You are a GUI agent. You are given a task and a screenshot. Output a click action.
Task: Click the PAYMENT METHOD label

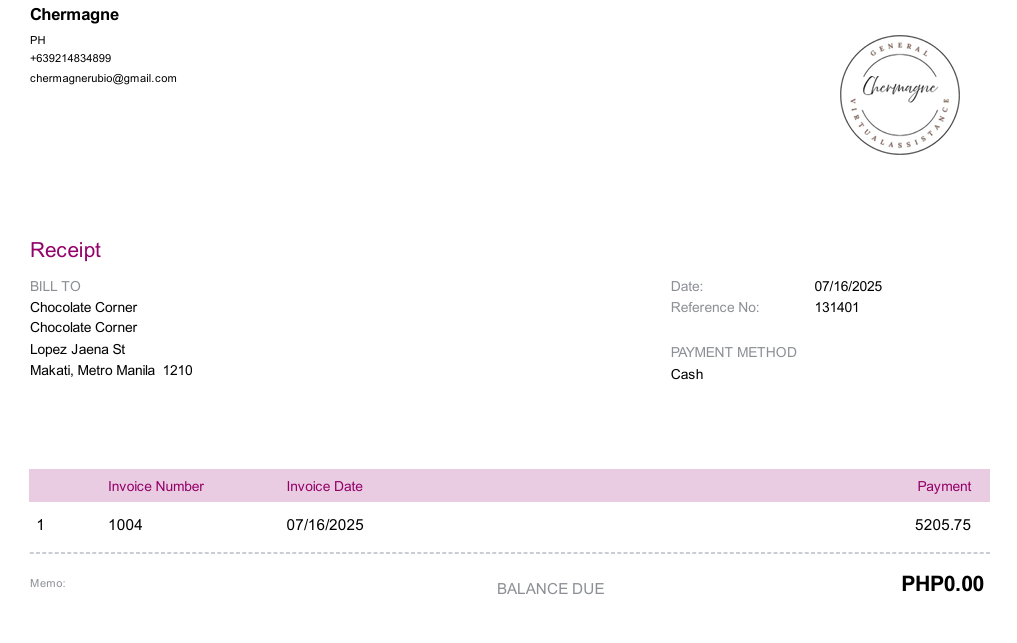pyautogui.click(x=734, y=352)
